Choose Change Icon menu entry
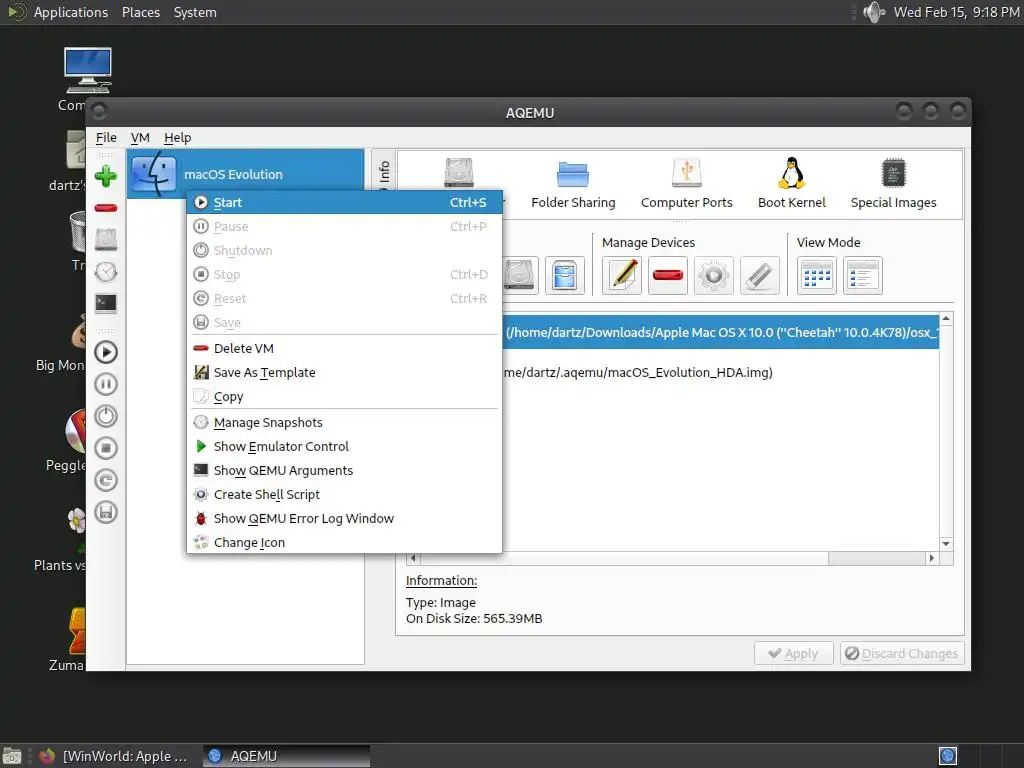 click(344, 543)
